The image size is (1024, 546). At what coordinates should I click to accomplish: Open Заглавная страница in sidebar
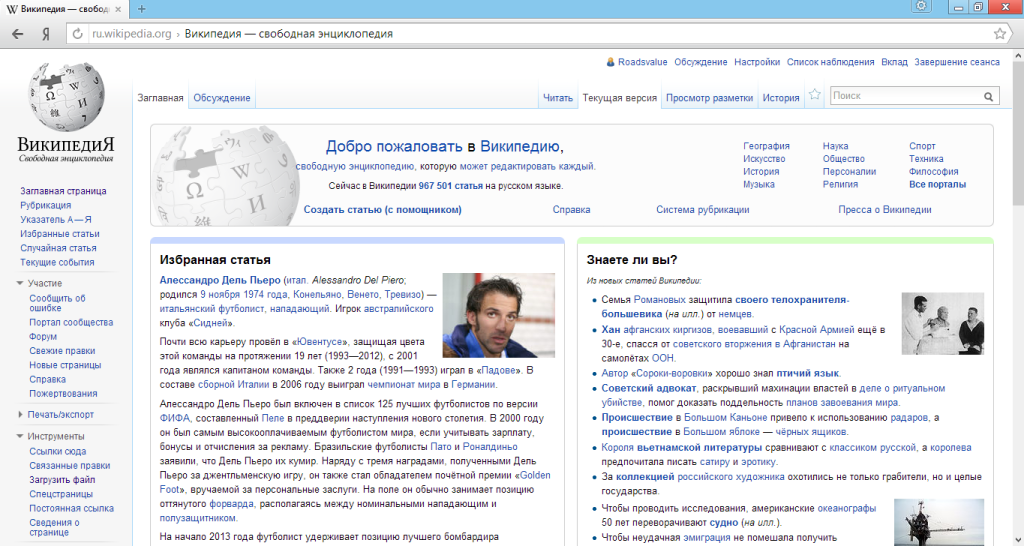pyautogui.click(x=63, y=191)
